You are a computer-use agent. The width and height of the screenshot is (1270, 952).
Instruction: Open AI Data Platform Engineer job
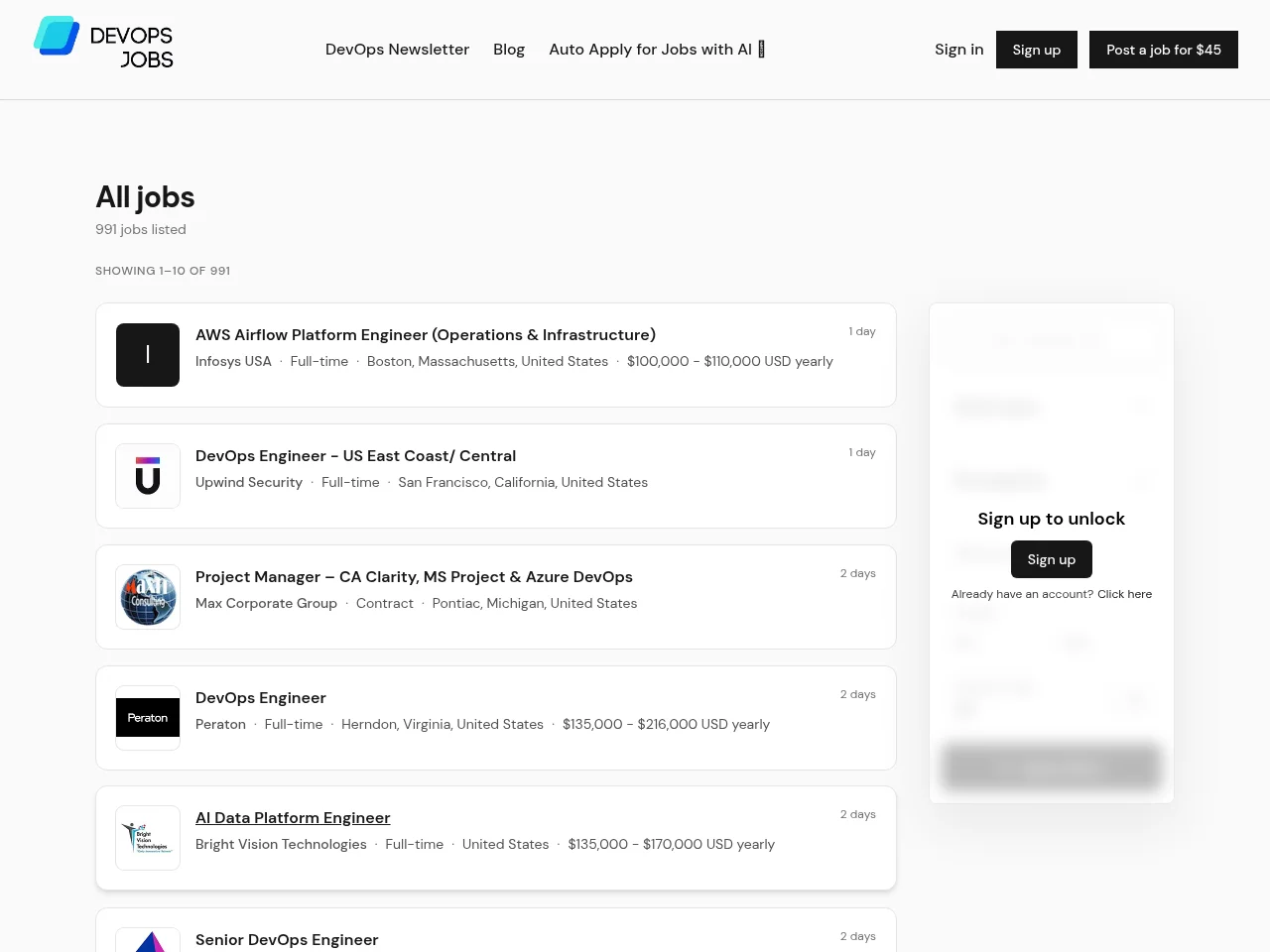(293, 818)
